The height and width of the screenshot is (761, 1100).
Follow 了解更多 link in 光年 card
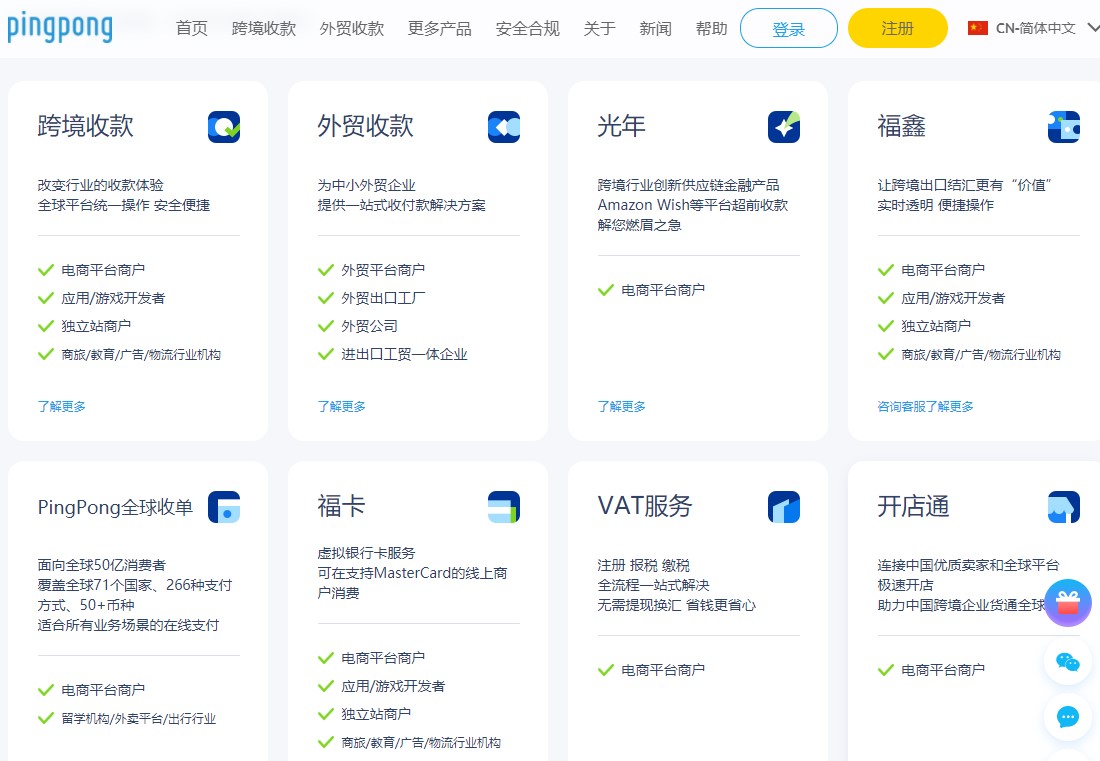(x=622, y=406)
